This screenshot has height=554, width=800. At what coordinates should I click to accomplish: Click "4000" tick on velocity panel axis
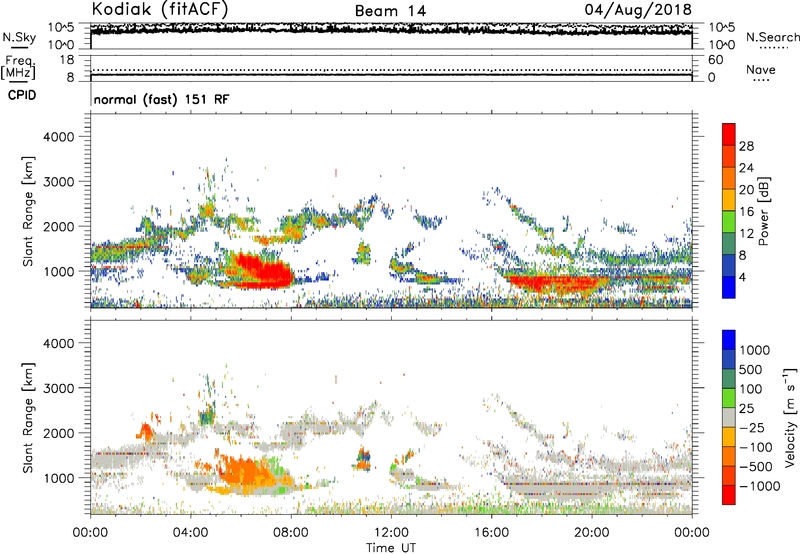click(59, 343)
